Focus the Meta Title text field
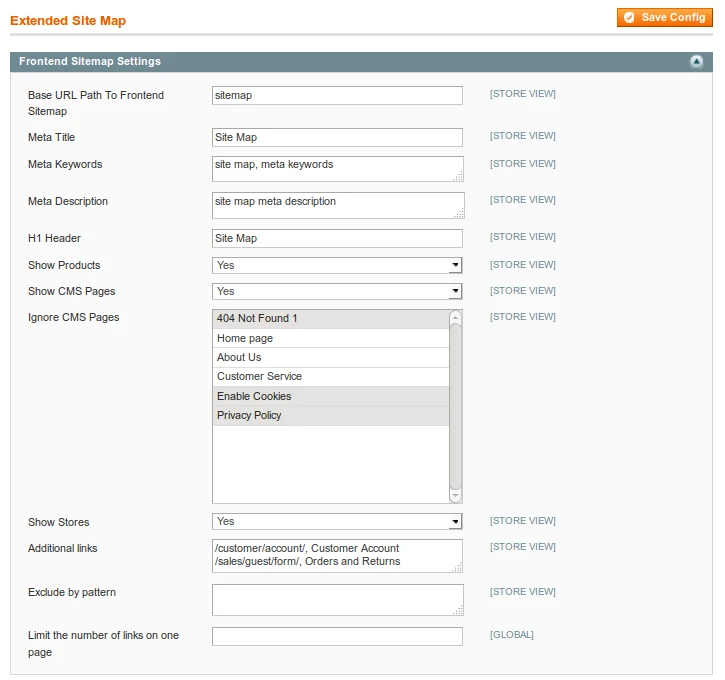This screenshot has width=725, height=680. click(337, 137)
